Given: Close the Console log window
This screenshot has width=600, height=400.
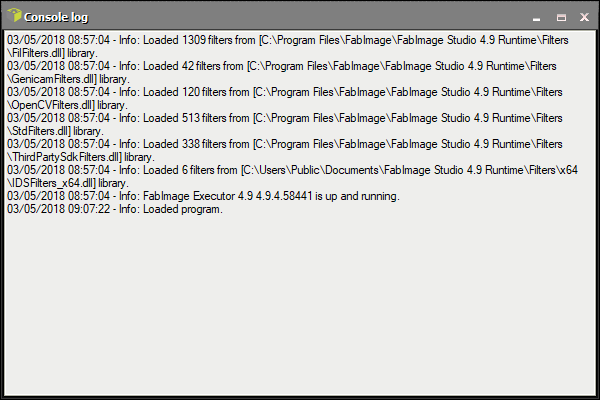Looking at the screenshot, I should [584, 17].
